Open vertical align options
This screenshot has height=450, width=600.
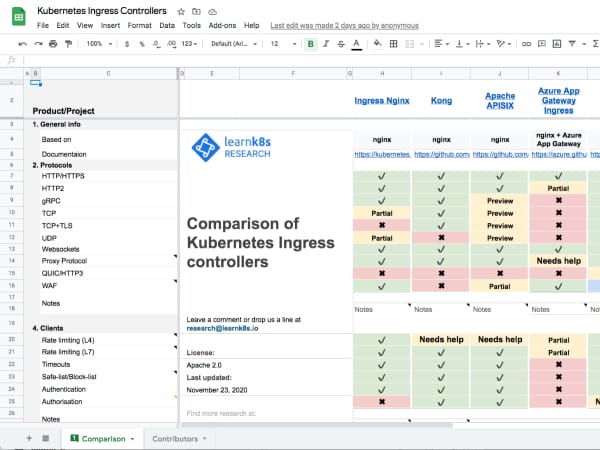(462, 44)
